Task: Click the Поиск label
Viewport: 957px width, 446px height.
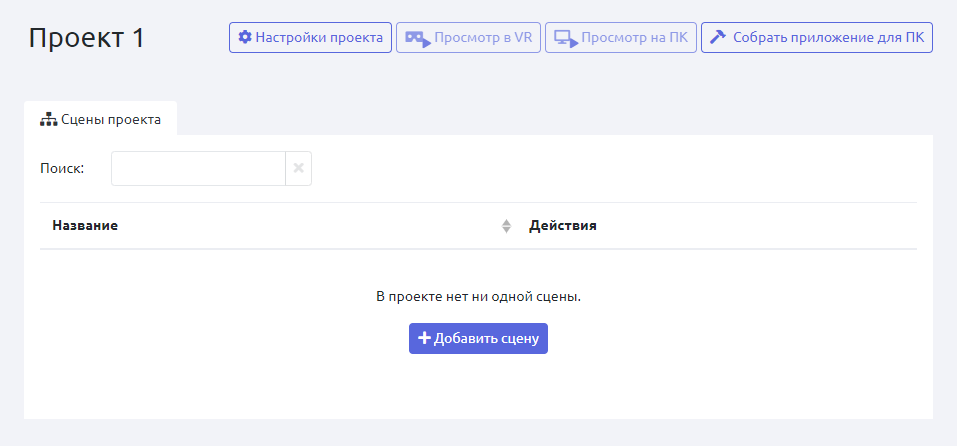Action: [x=62, y=169]
